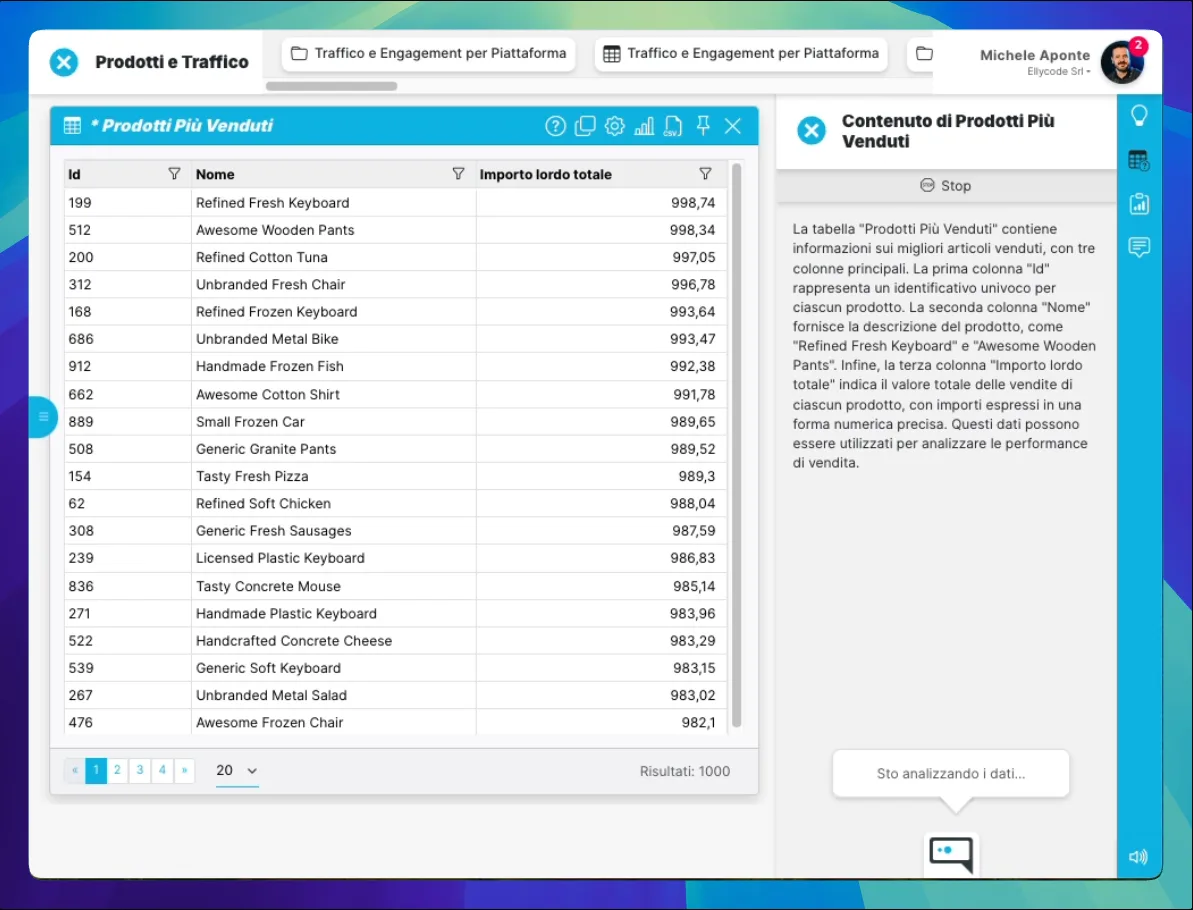This screenshot has width=1193, height=910.
Task: Click the lightbulb insights icon
Action: [1139, 116]
